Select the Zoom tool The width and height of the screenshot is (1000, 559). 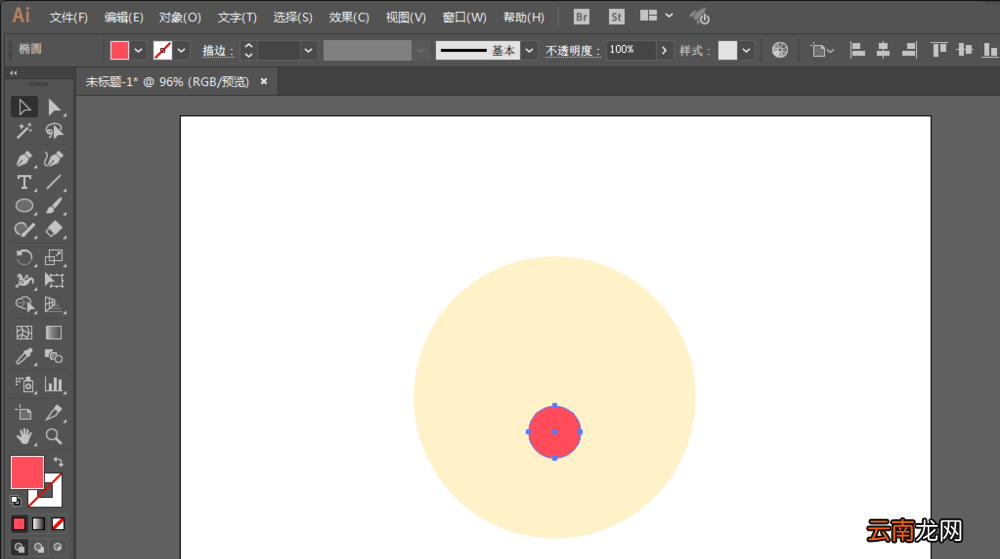click(54, 437)
